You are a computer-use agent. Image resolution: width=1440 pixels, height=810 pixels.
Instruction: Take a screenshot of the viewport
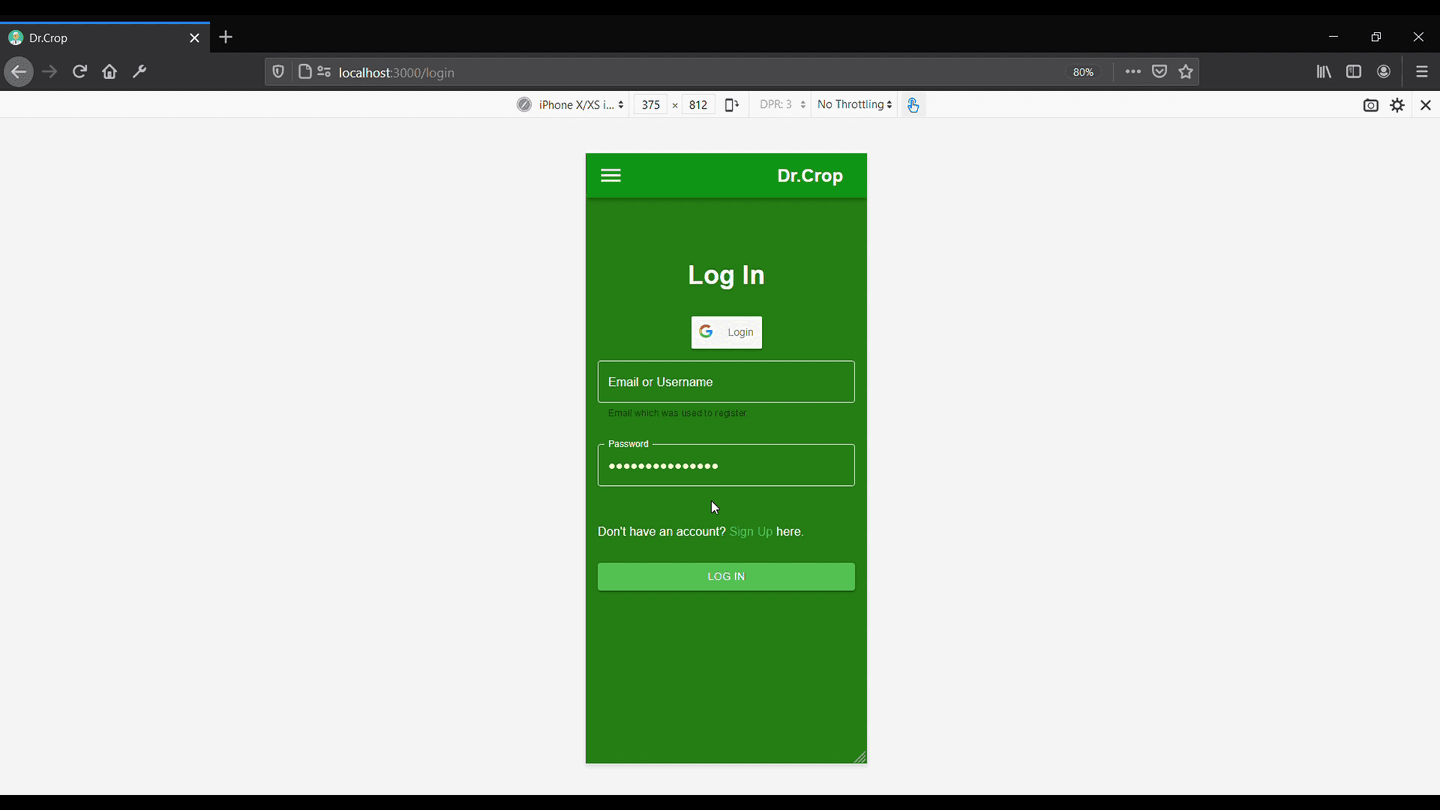1371,105
